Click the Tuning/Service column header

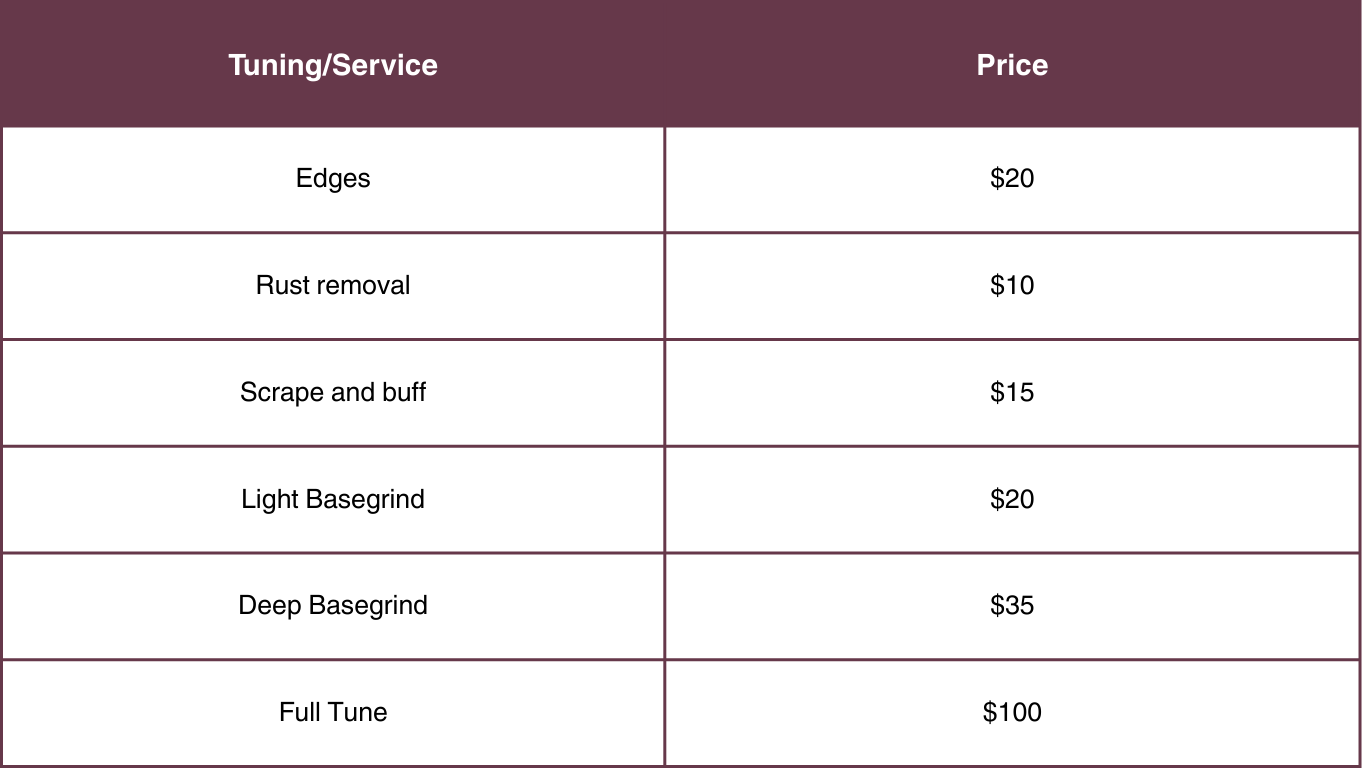[333, 65]
